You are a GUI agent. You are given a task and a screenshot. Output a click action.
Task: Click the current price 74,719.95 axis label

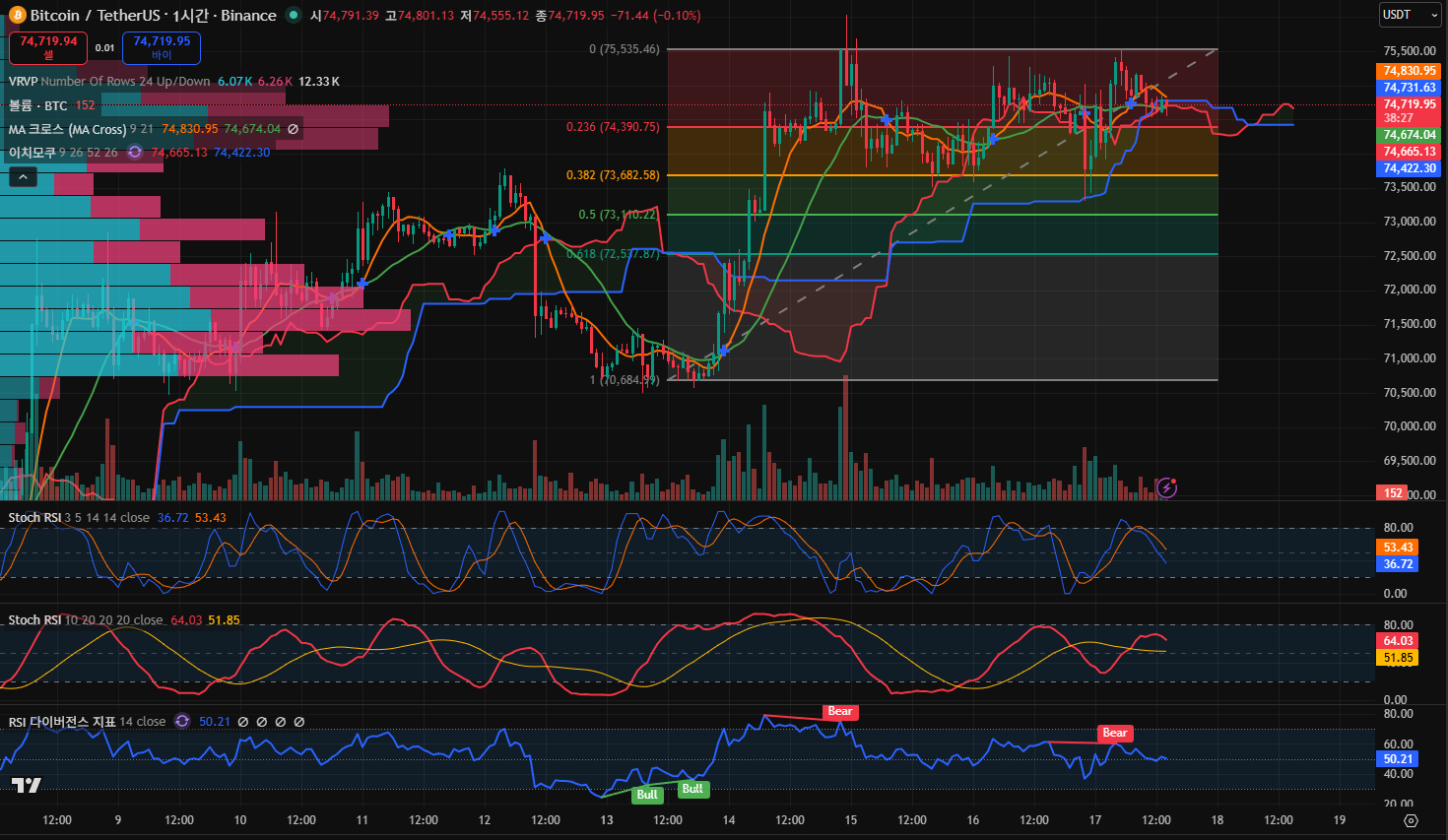pos(1409,104)
